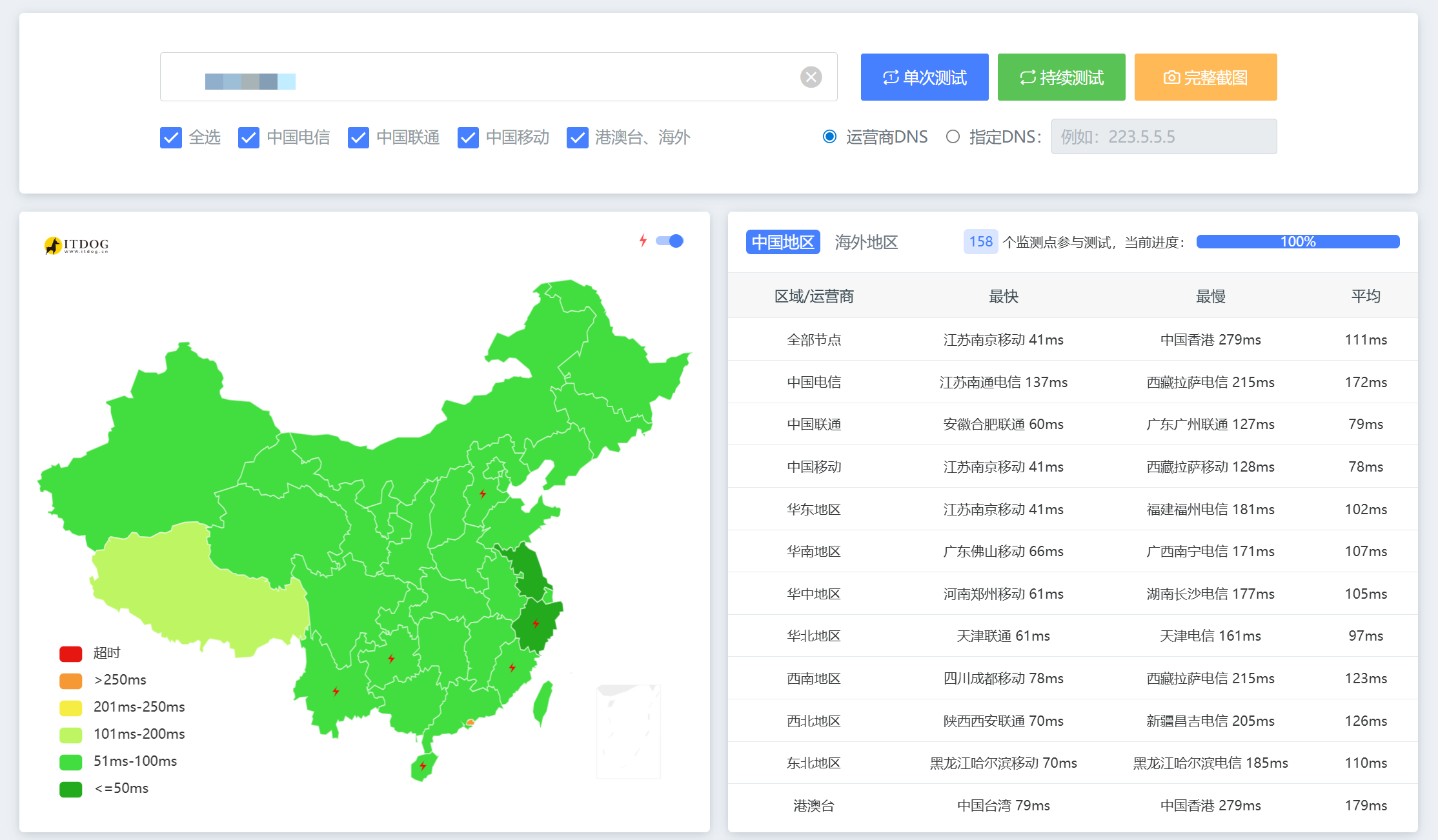The width and height of the screenshot is (1438, 840).
Task: Click the red 超时 legend swatch
Action: point(71,654)
